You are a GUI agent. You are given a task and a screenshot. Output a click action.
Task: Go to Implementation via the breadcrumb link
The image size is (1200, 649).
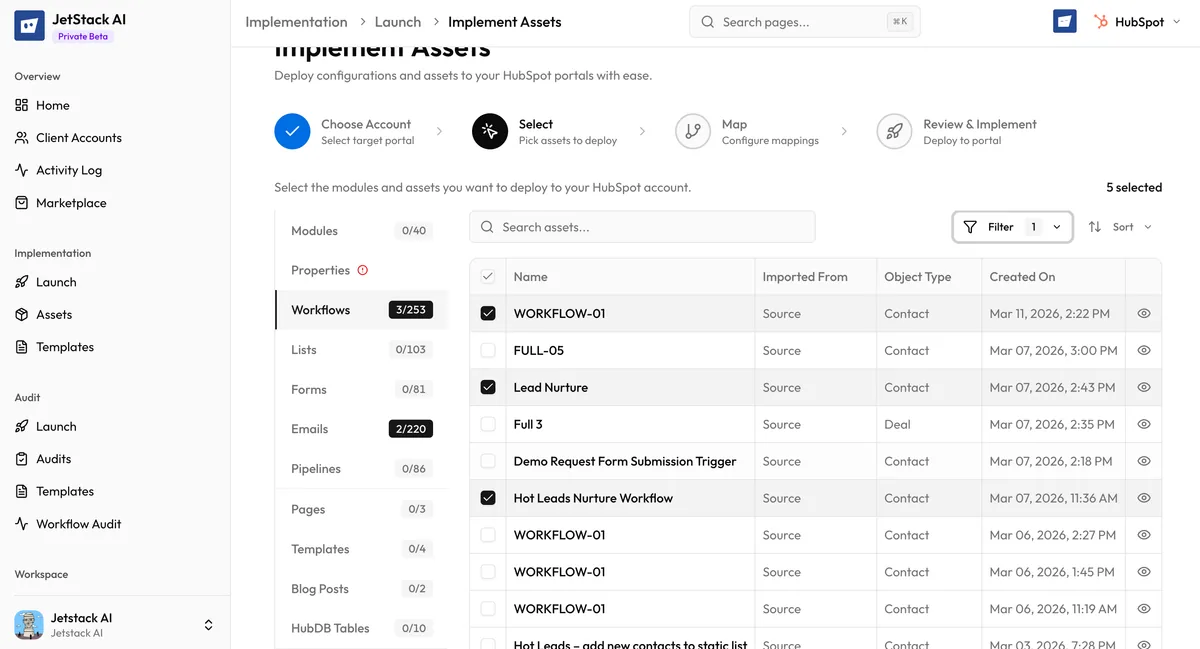(x=296, y=20)
